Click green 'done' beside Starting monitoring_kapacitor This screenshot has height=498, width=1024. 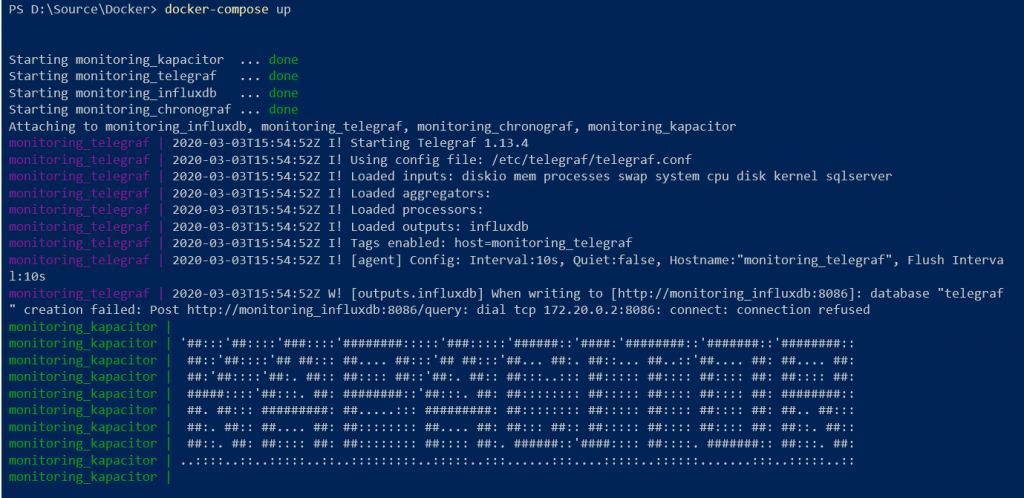tap(283, 60)
